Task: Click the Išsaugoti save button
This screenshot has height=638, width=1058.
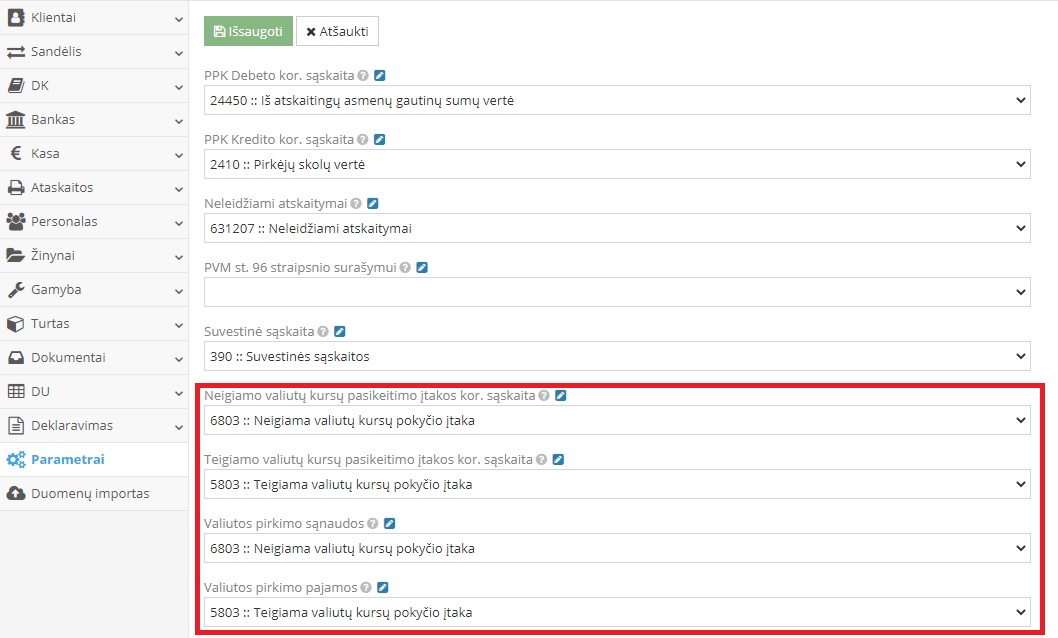Action: tap(248, 31)
